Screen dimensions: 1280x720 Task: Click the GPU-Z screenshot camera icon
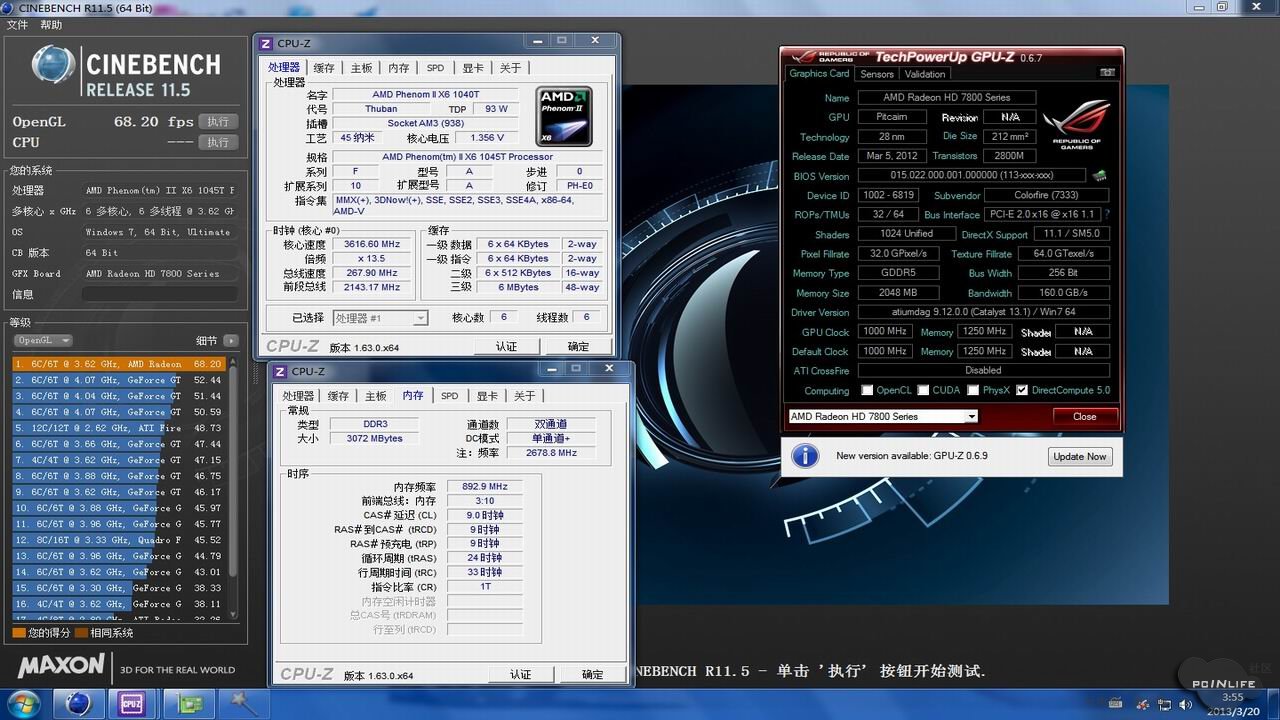click(1107, 73)
